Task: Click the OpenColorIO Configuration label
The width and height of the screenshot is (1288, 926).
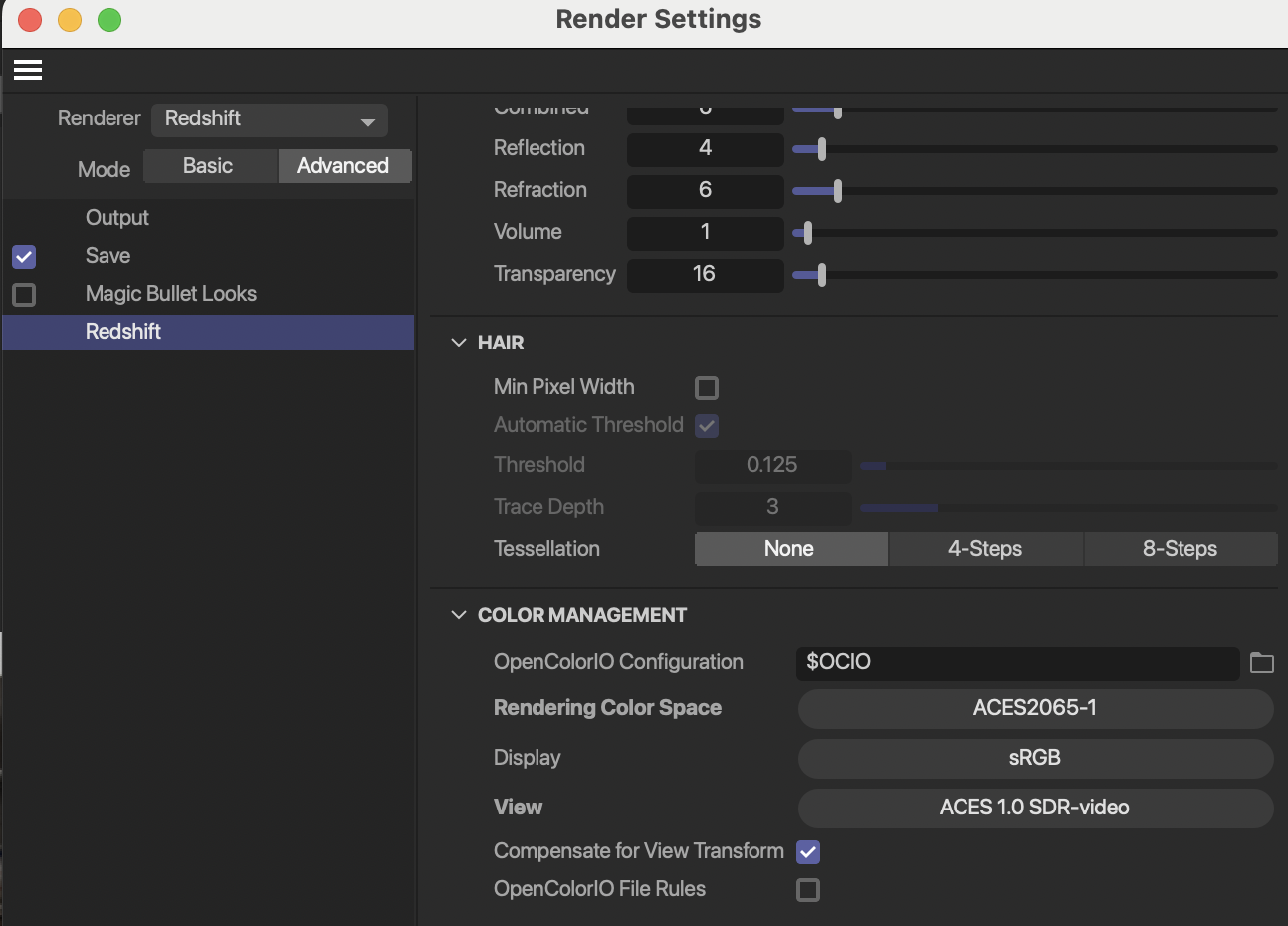Action: pyautogui.click(x=618, y=662)
